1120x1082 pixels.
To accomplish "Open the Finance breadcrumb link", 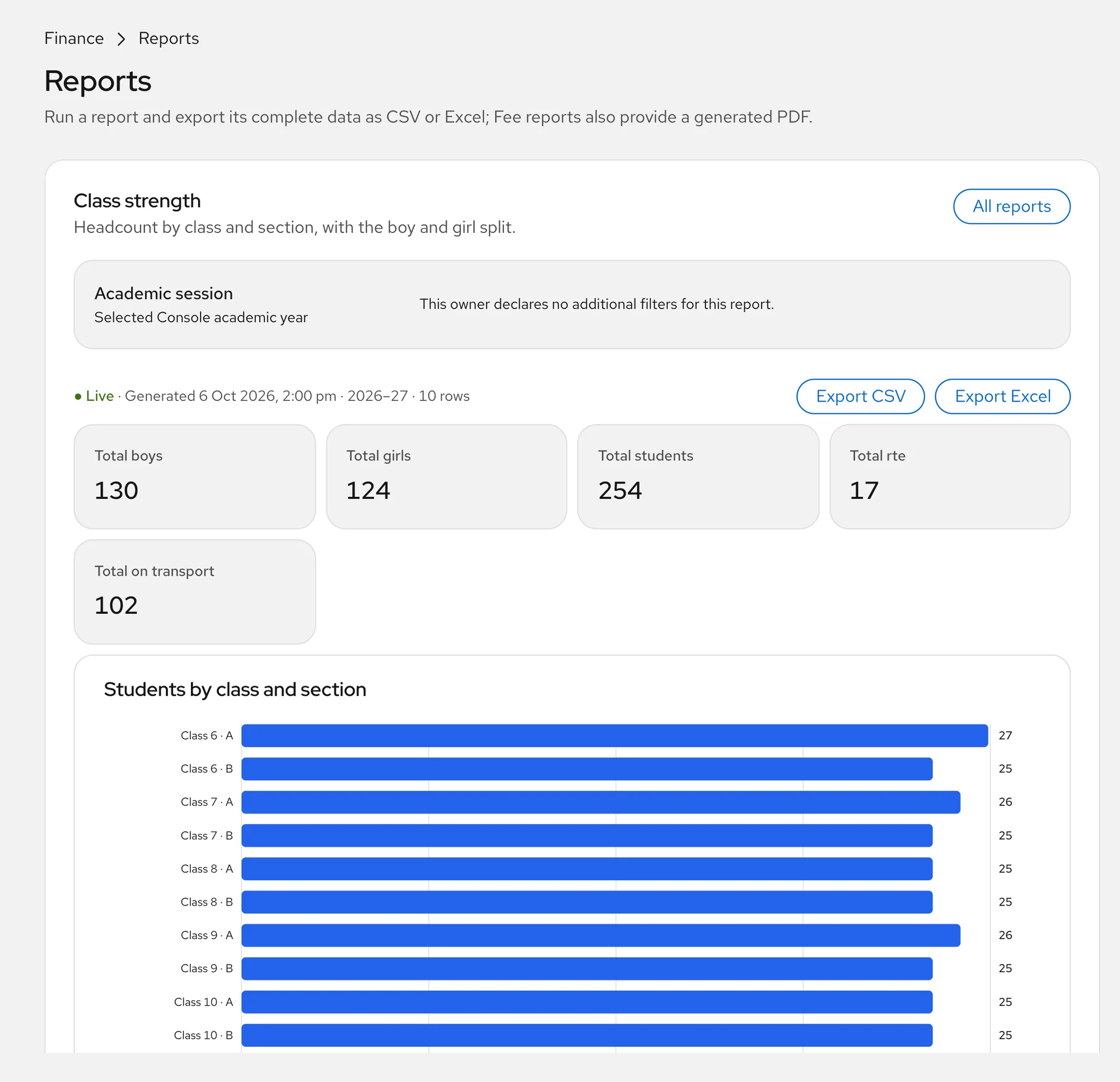I will 74,38.
